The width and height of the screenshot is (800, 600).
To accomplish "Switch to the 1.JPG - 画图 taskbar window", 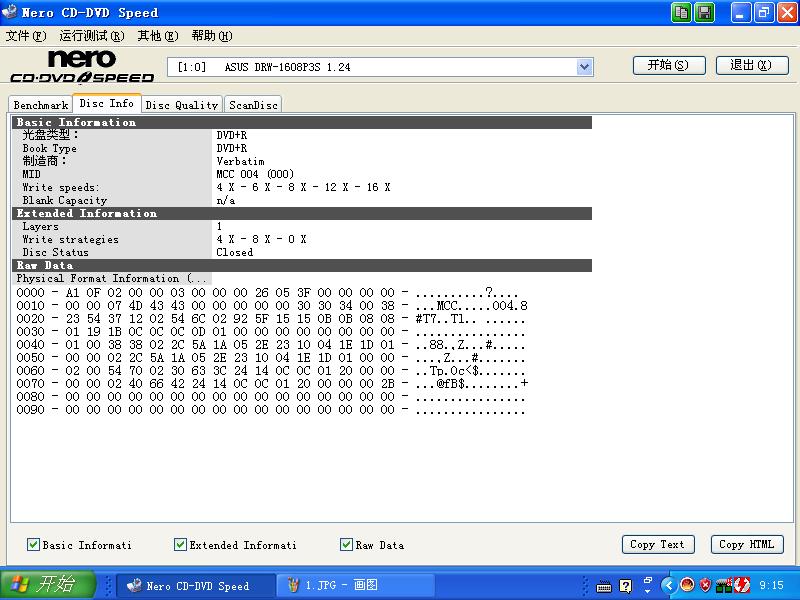I will pos(355,586).
